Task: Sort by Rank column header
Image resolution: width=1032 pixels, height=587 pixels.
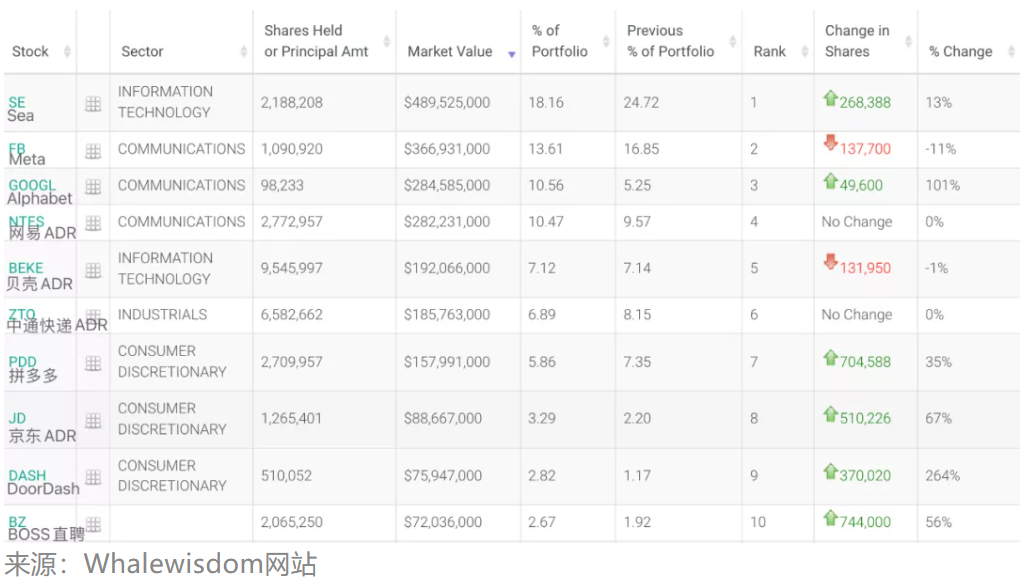Action: pyautogui.click(x=769, y=51)
